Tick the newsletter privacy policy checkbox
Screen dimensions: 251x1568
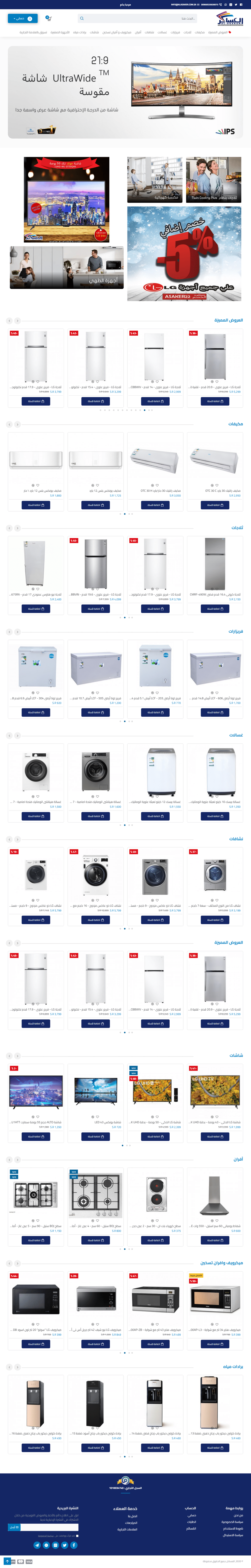tap(77, 1536)
